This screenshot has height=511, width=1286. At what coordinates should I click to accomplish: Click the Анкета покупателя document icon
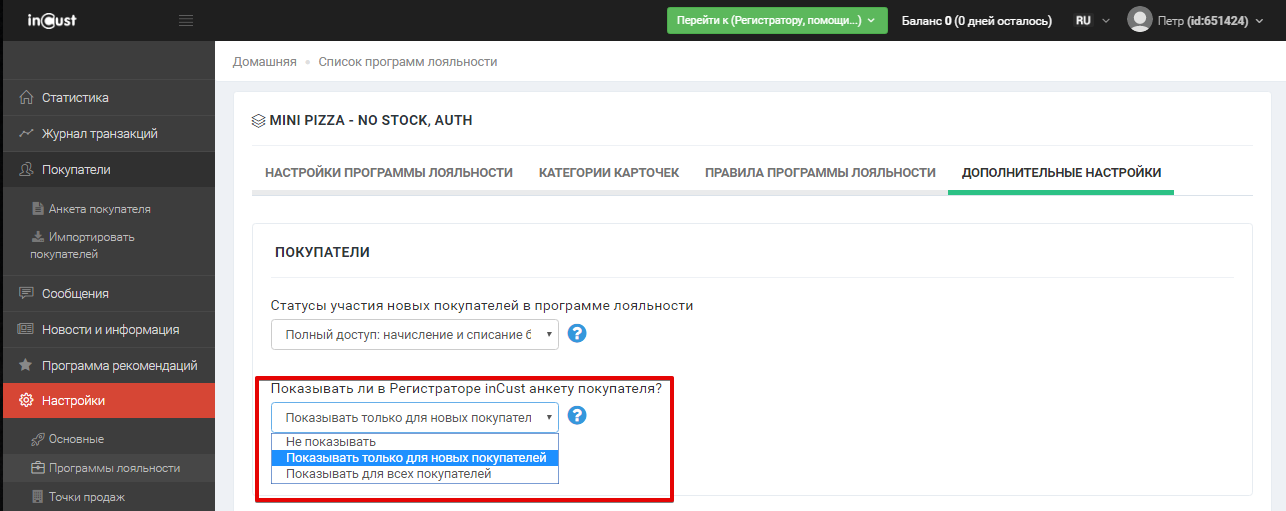[38, 209]
